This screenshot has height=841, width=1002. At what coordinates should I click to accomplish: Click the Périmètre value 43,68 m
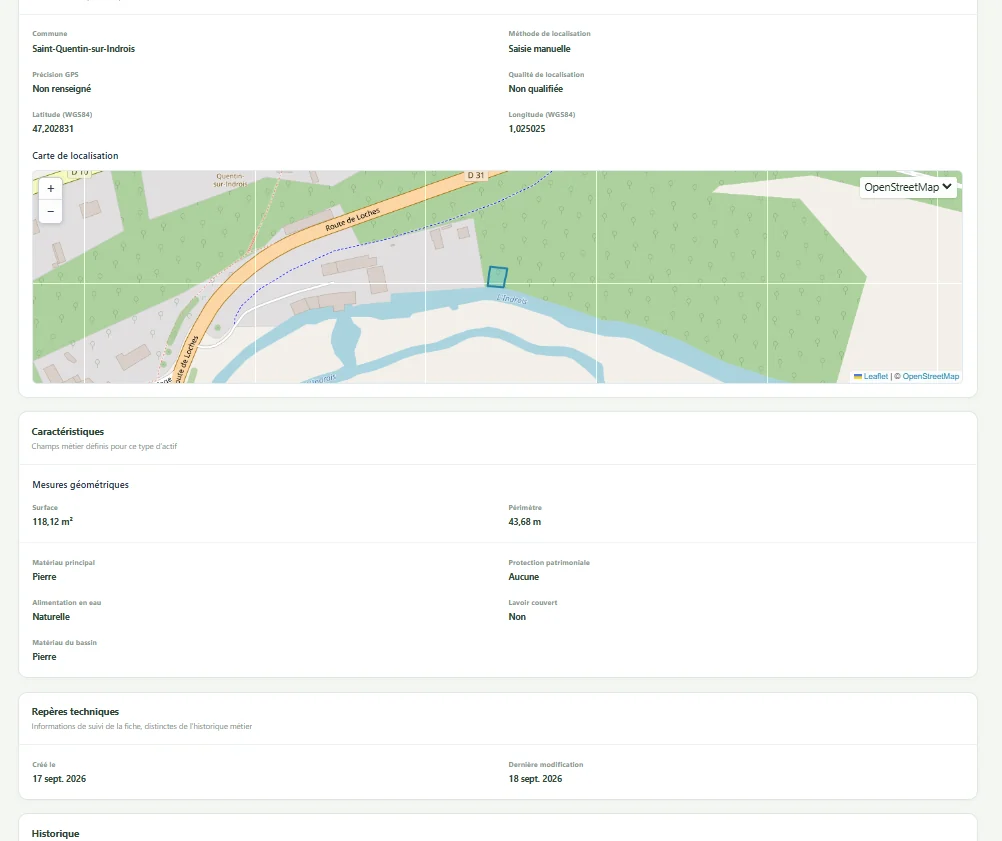click(525, 521)
